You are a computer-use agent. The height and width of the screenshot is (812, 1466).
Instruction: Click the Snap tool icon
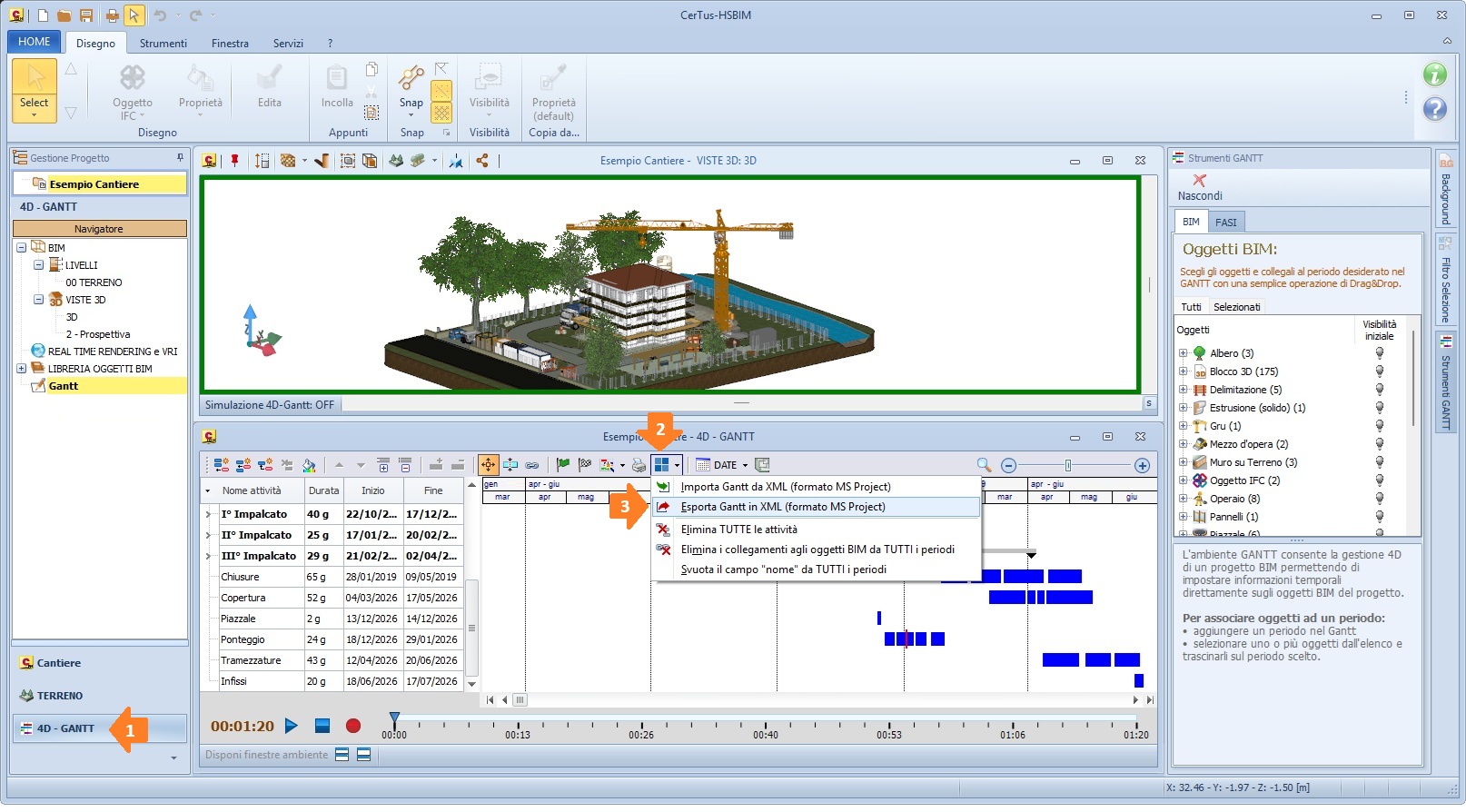click(411, 78)
